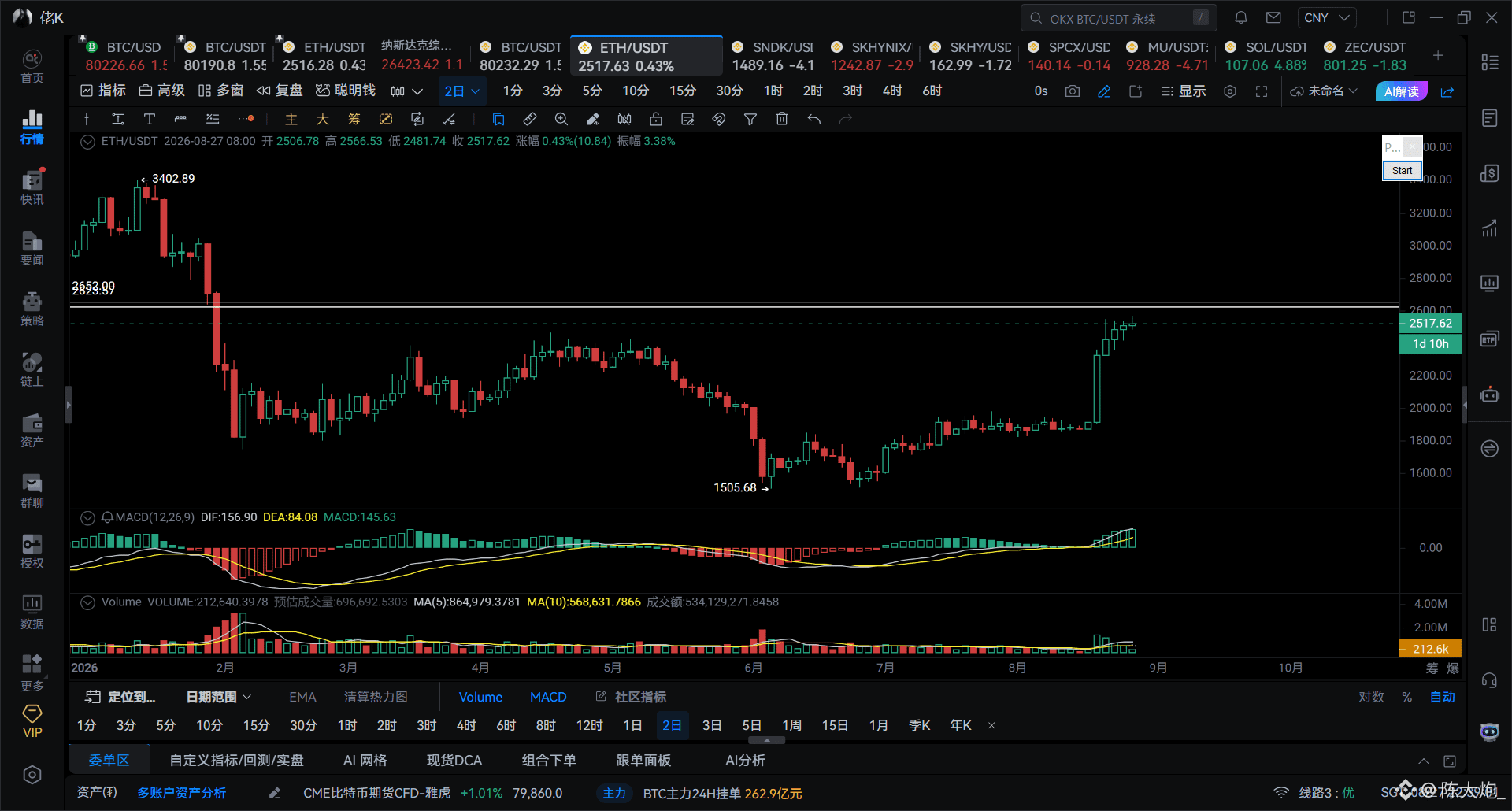Open the 要闻 headlines sidebar icon

(32, 249)
